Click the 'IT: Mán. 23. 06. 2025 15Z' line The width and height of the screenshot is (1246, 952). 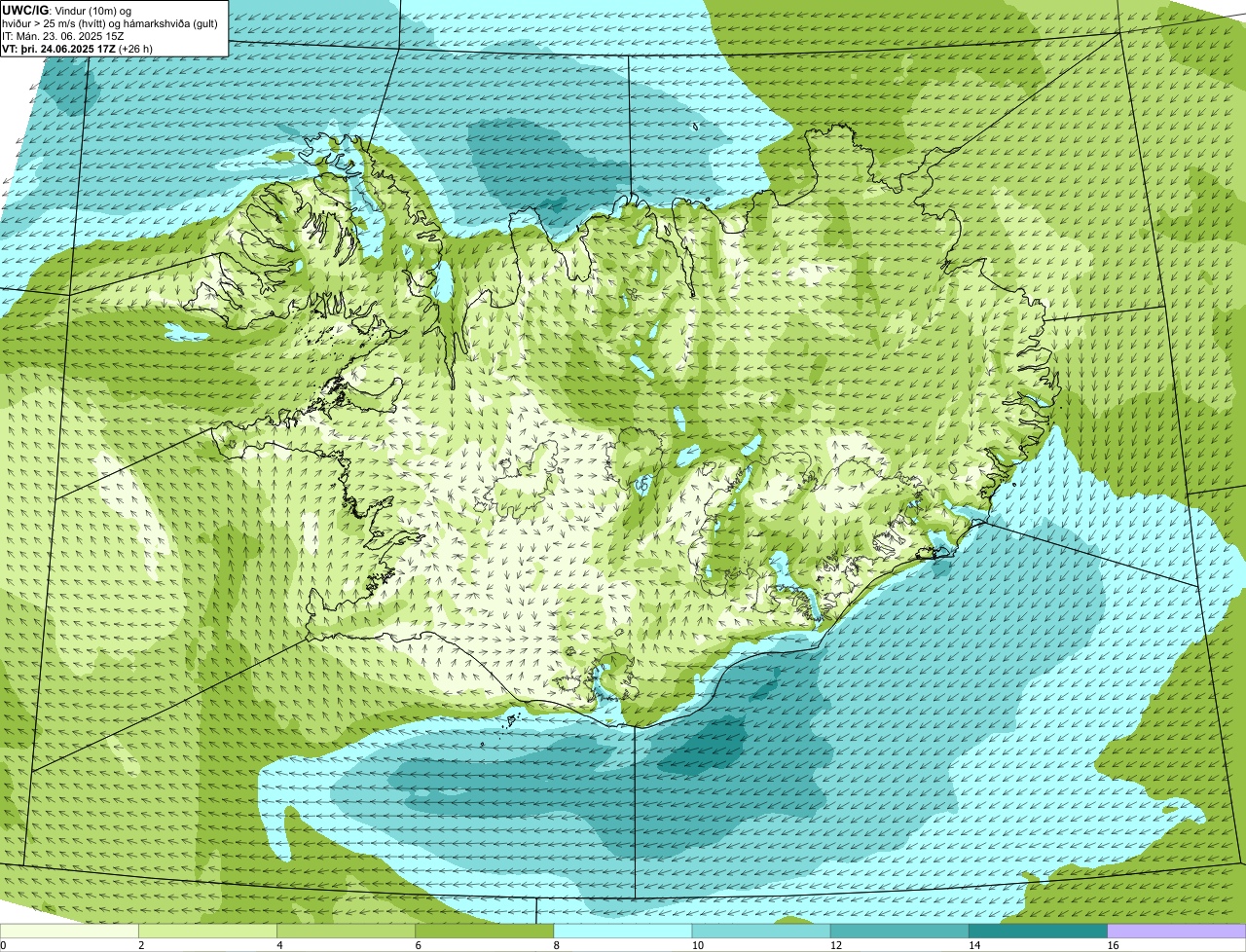click(62, 36)
